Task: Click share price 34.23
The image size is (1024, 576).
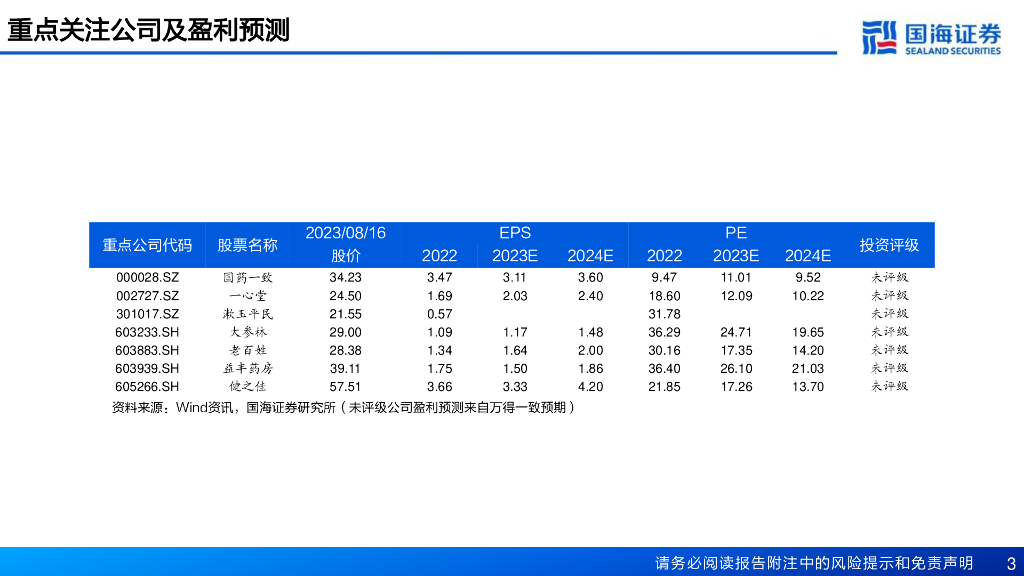Action: pyautogui.click(x=345, y=278)
